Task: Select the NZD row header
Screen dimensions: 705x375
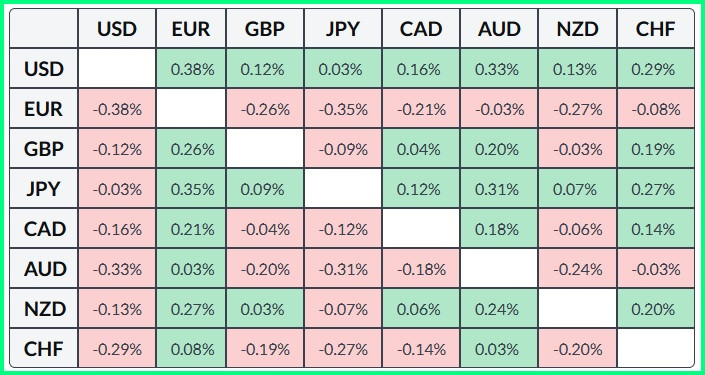Action: point(44,309)
